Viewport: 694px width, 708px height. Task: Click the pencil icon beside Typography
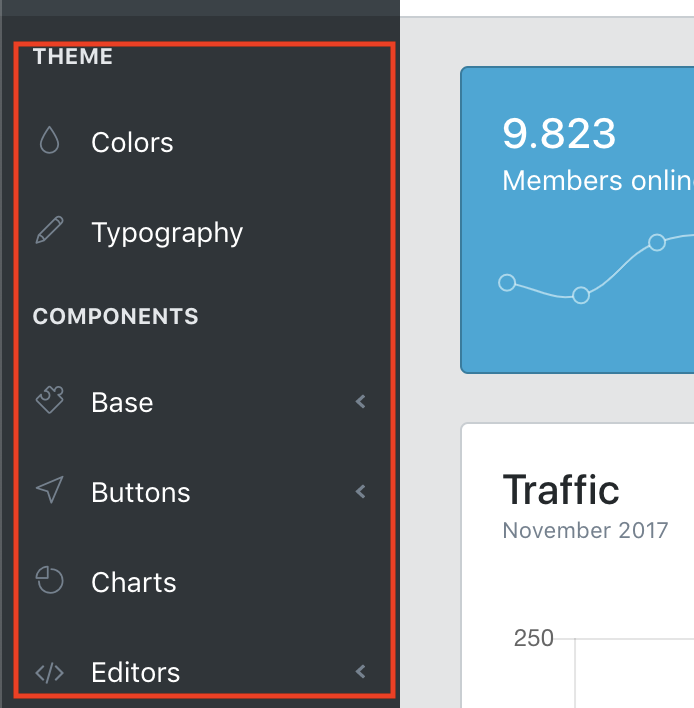pos(49,232)
